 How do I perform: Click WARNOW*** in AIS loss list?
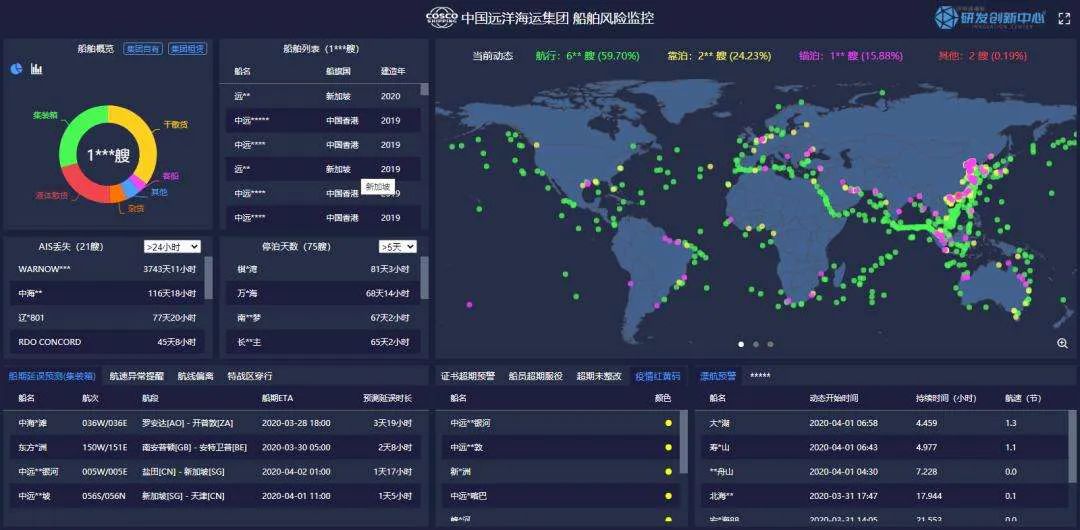click(45, 270)
